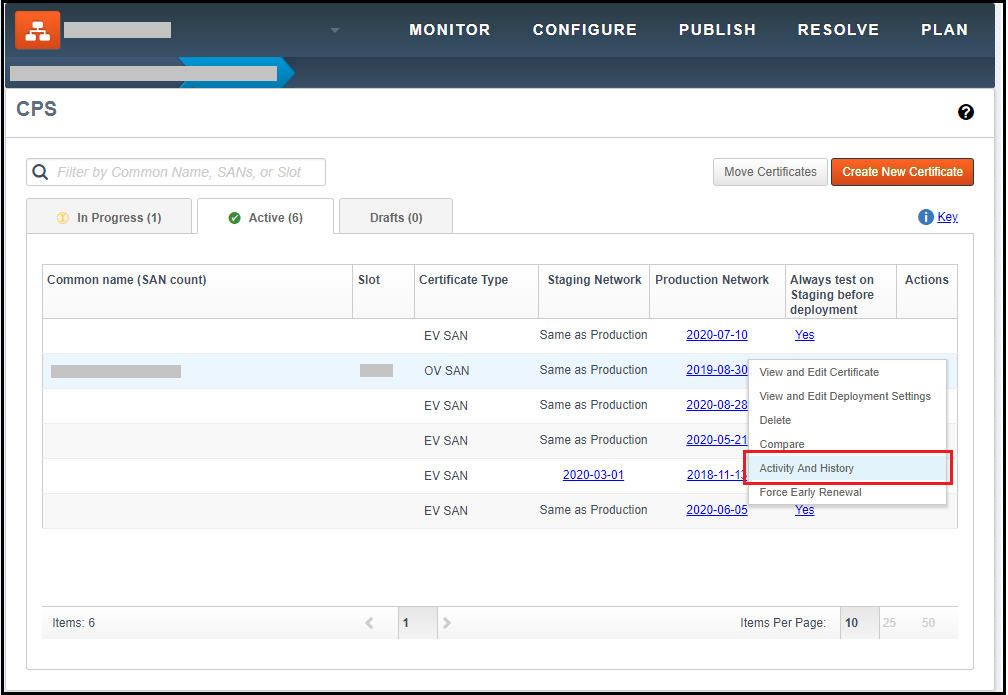1008x695 pixels.
Task: Open the 2020-07-10 production date link
Action: (716, 335)
